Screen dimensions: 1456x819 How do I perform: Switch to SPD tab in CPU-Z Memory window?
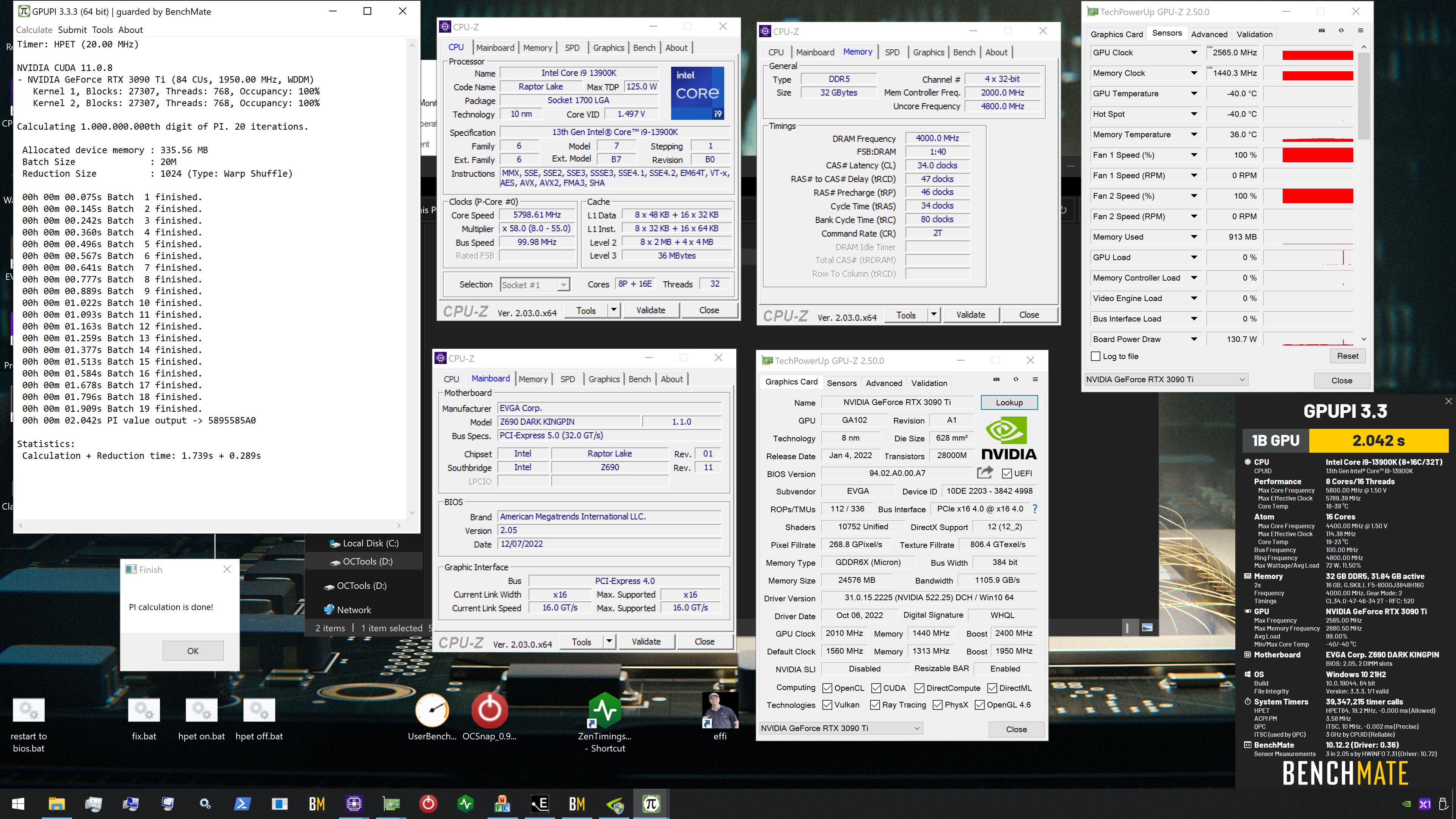click(x=892, y=52)
